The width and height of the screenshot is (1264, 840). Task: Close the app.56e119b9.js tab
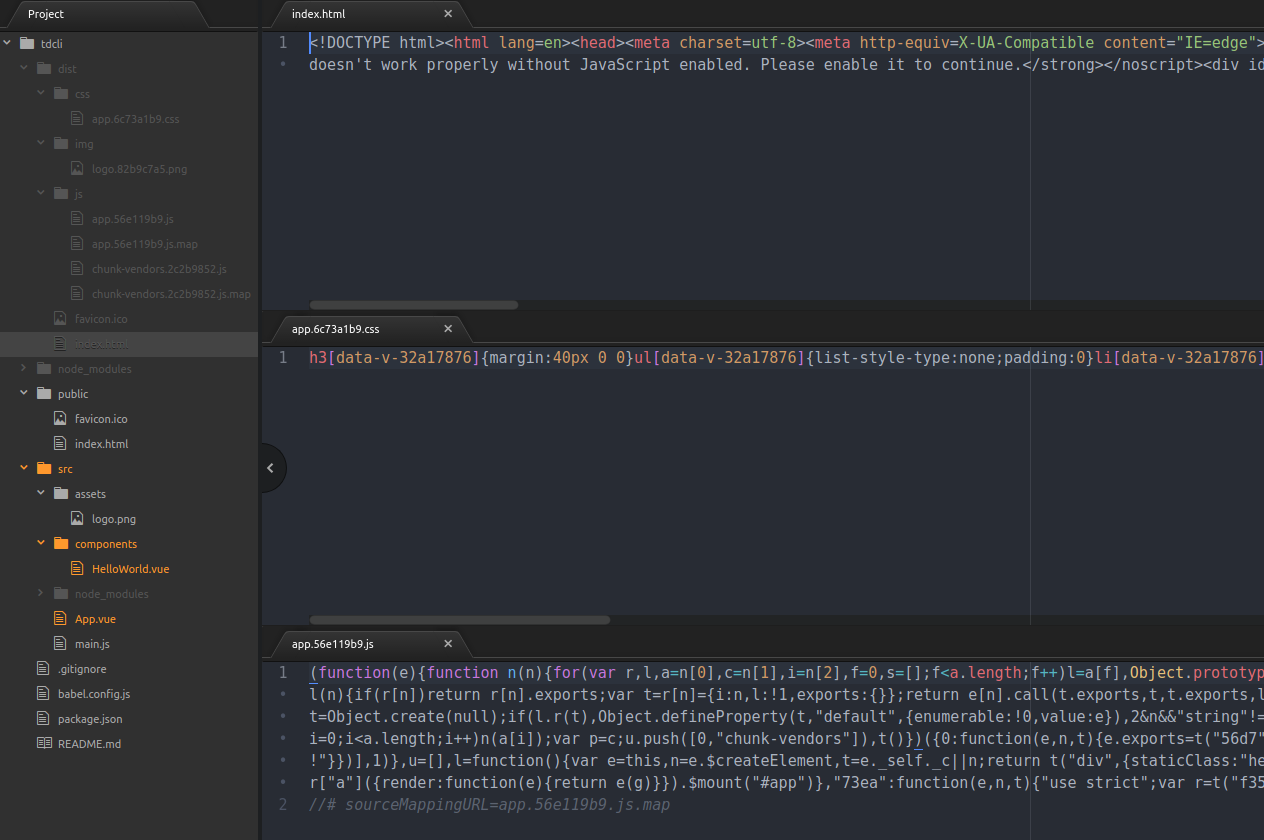[x=448, y=644]
